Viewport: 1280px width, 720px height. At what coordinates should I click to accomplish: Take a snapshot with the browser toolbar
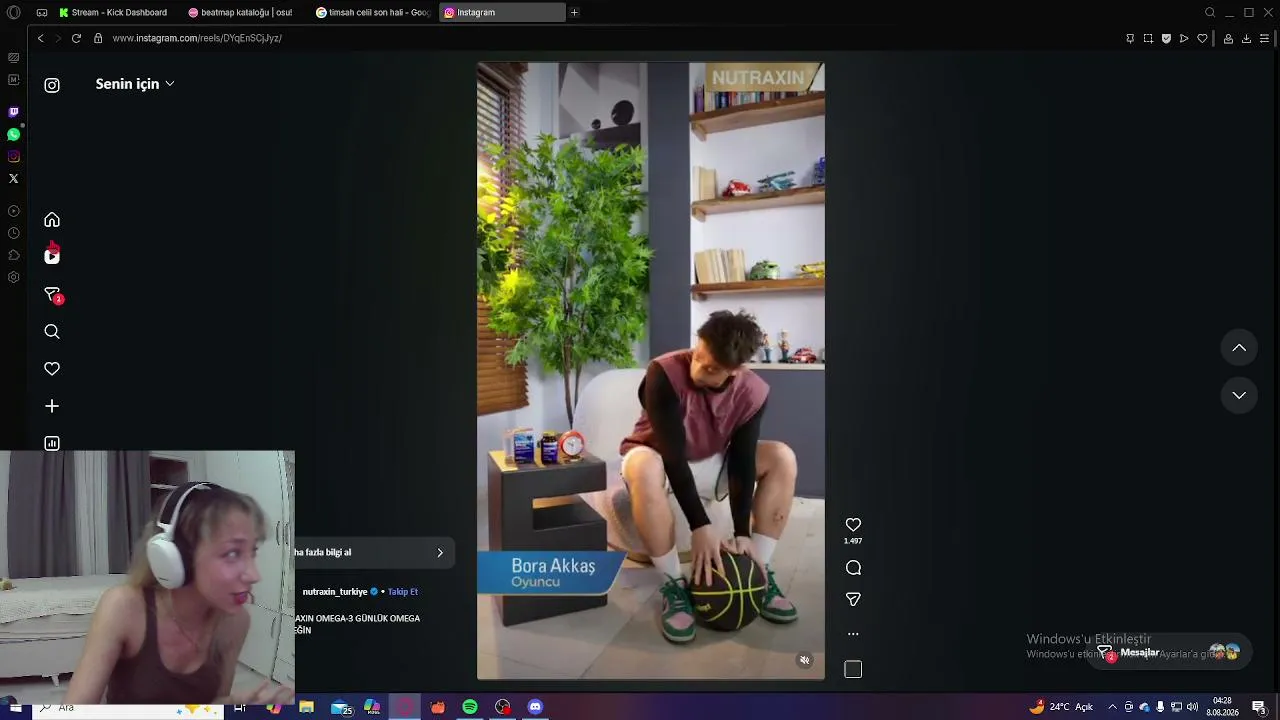tap(1148, 38)
